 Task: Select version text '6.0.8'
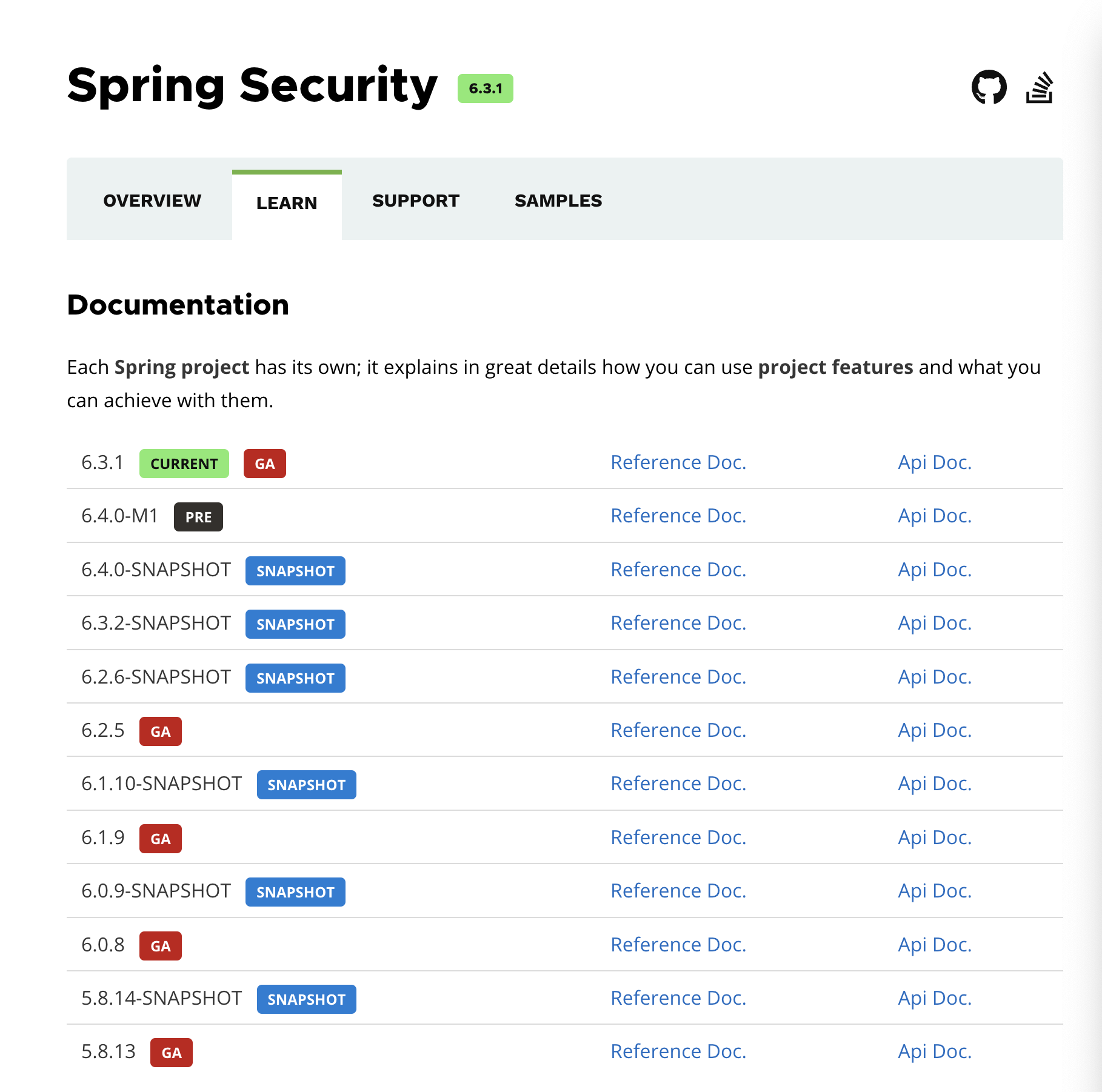pyautogui.click(x=103, y=945)
